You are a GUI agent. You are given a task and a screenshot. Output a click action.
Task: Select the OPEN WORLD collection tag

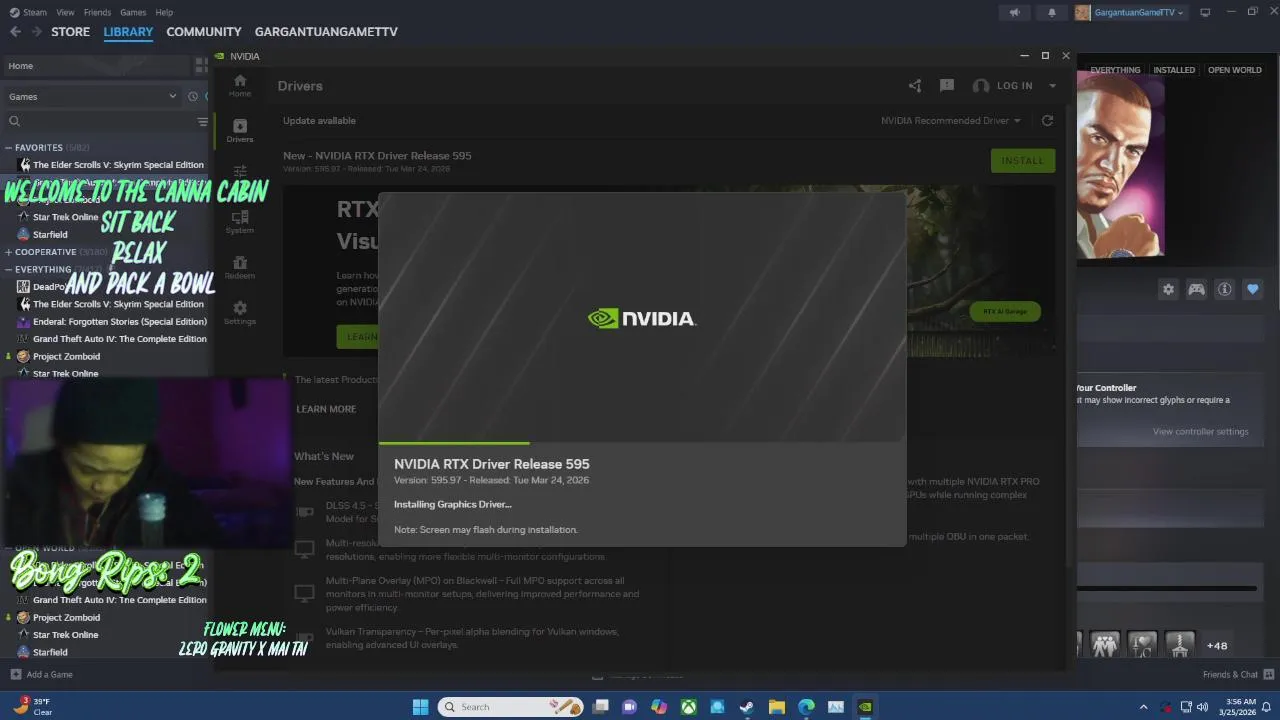[x=1234, y=70]
